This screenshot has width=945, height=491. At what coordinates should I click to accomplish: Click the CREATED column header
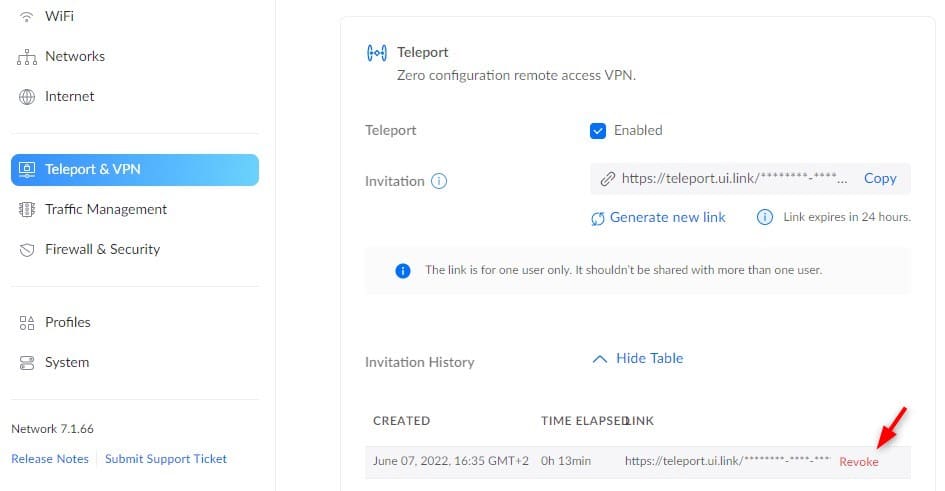(x=401, y=421)
